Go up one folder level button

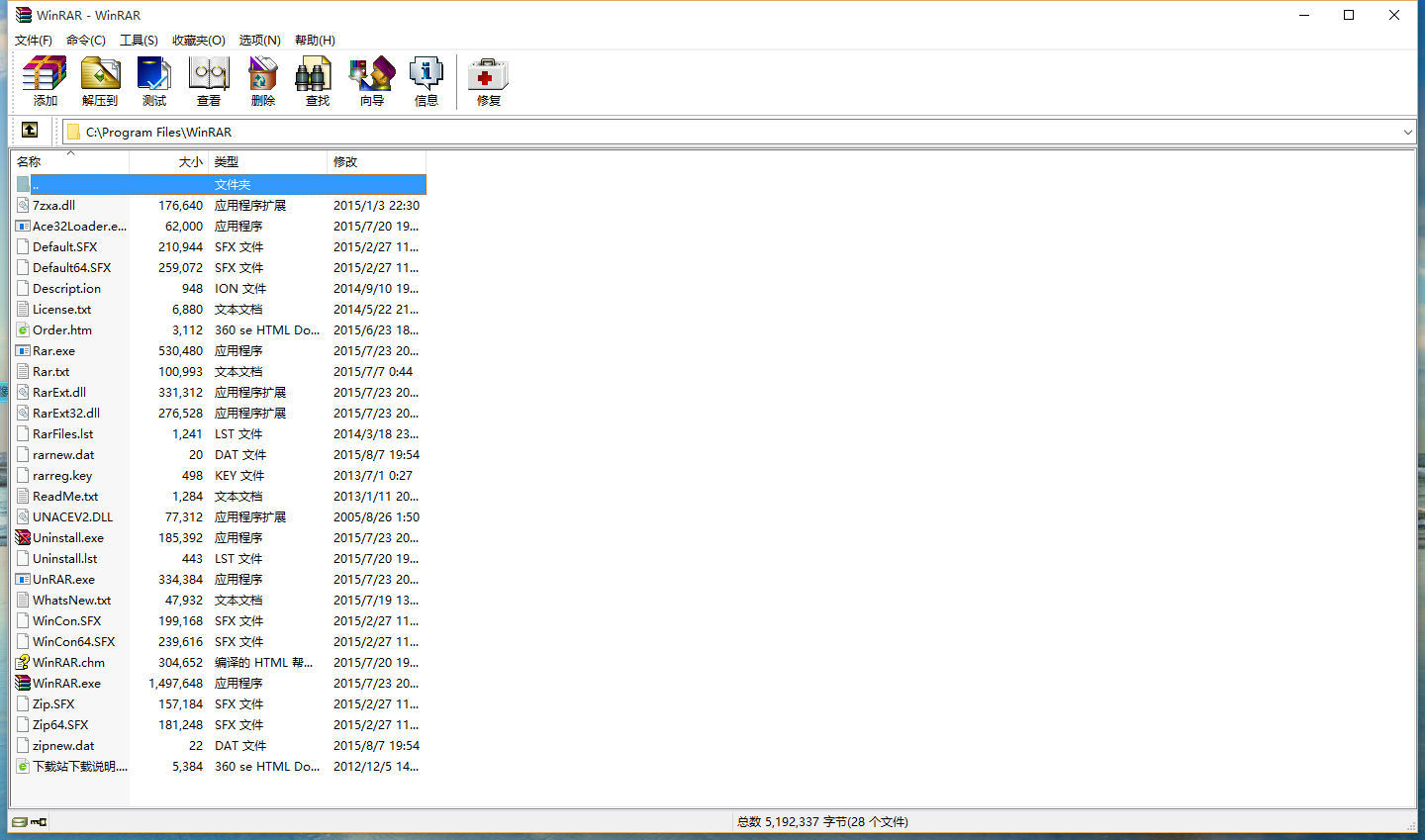(x=30, y=131)
